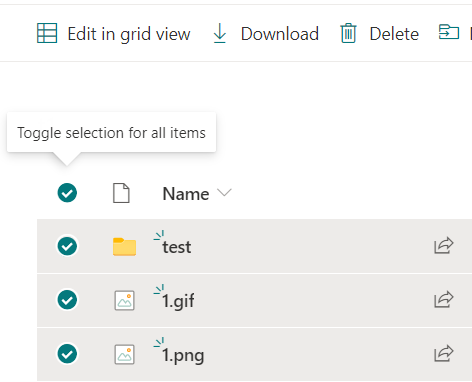Toggle selection for all items checkbox

point(67,193)
